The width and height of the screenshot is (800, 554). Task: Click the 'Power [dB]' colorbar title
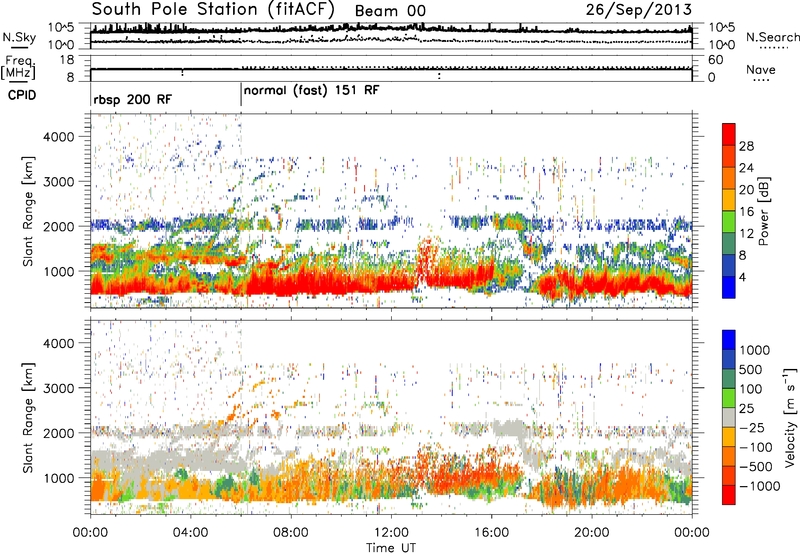[763, 211]
